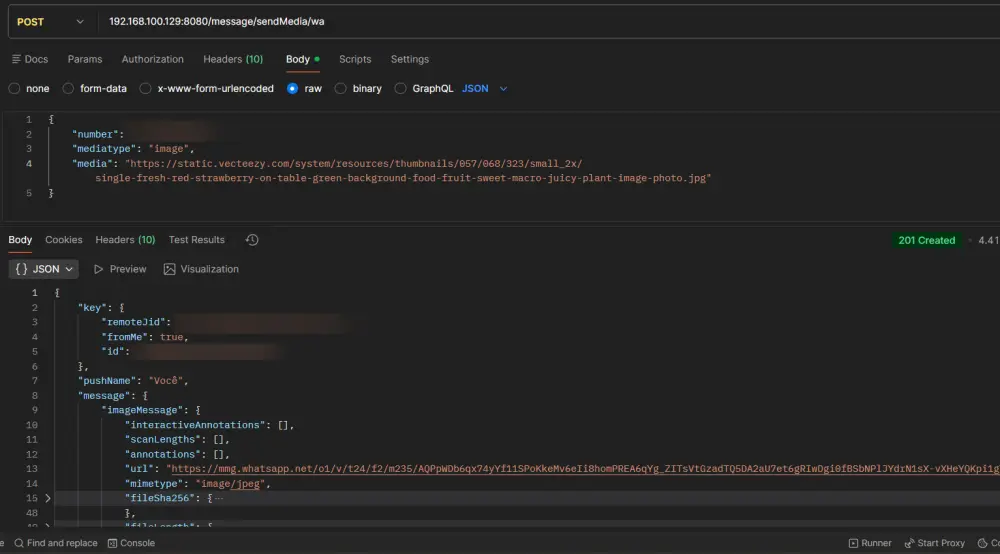
Task: Open the Test Results tab
Action: 196,240
